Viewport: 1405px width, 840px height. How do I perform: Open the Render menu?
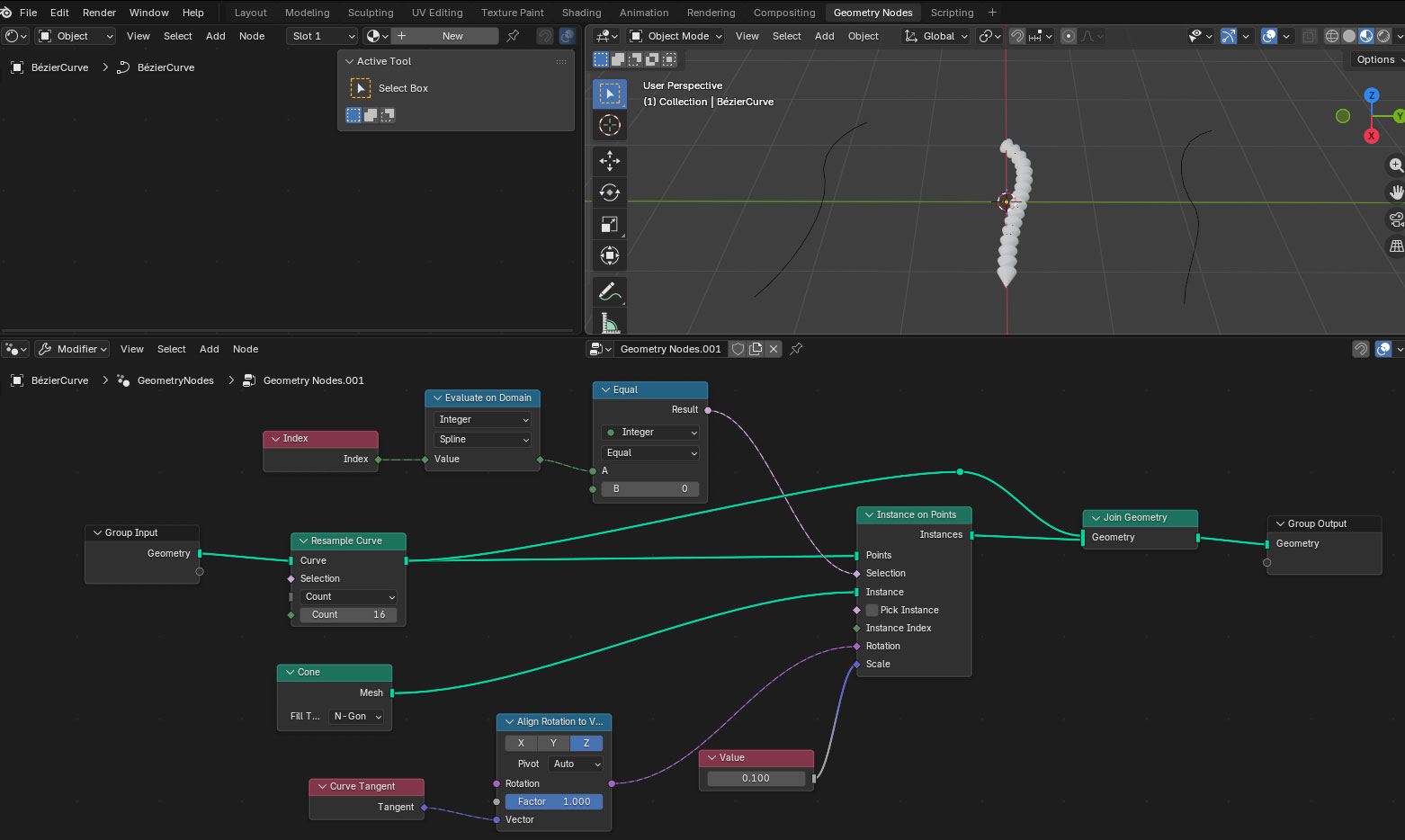(99, 13)
